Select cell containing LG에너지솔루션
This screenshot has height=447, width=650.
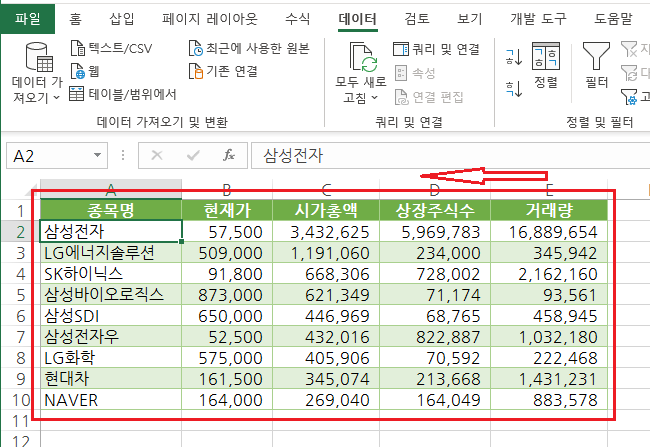(111, 253)
